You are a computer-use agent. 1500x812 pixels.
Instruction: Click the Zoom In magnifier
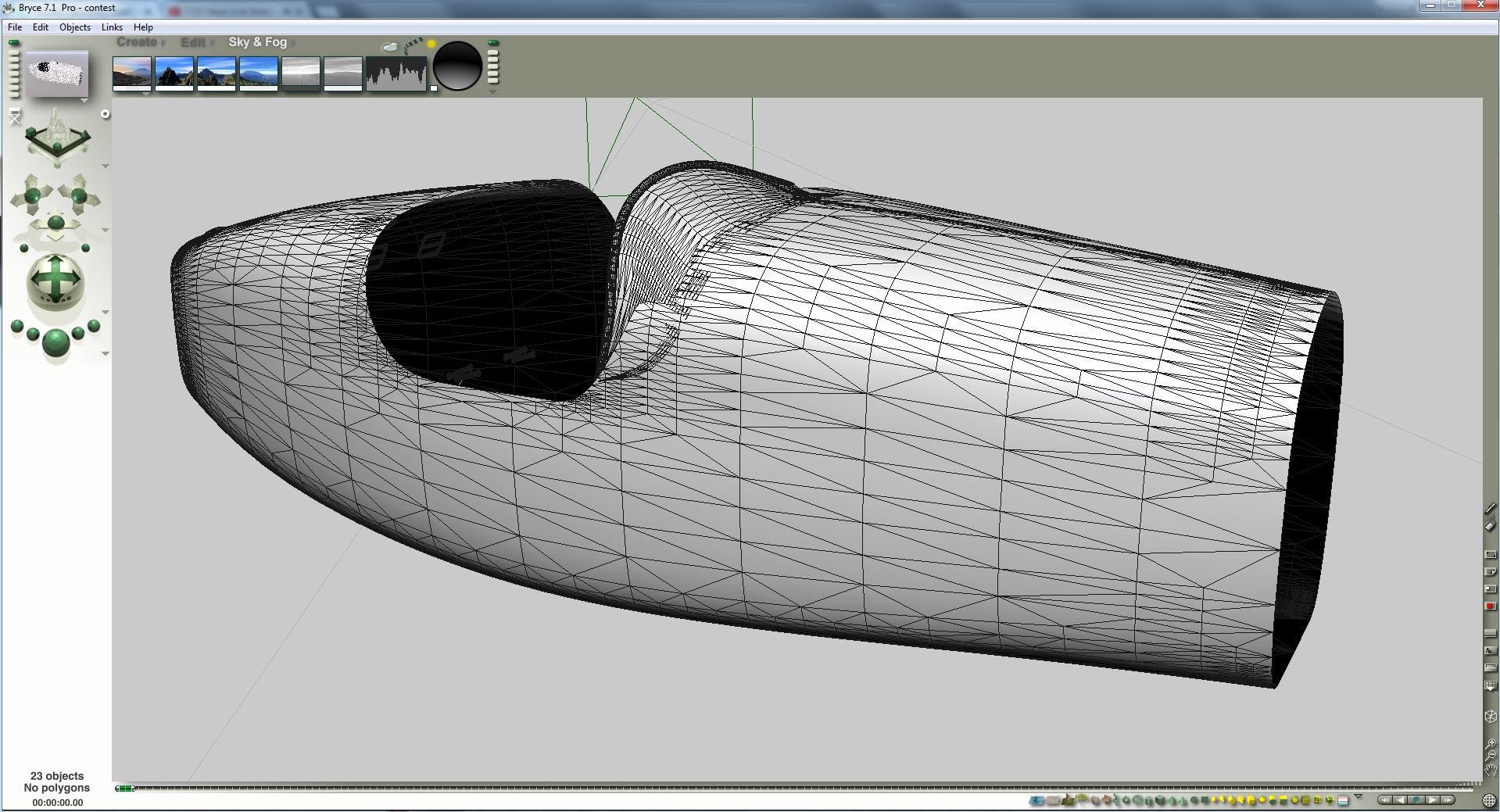click(x=1491, y=743)
